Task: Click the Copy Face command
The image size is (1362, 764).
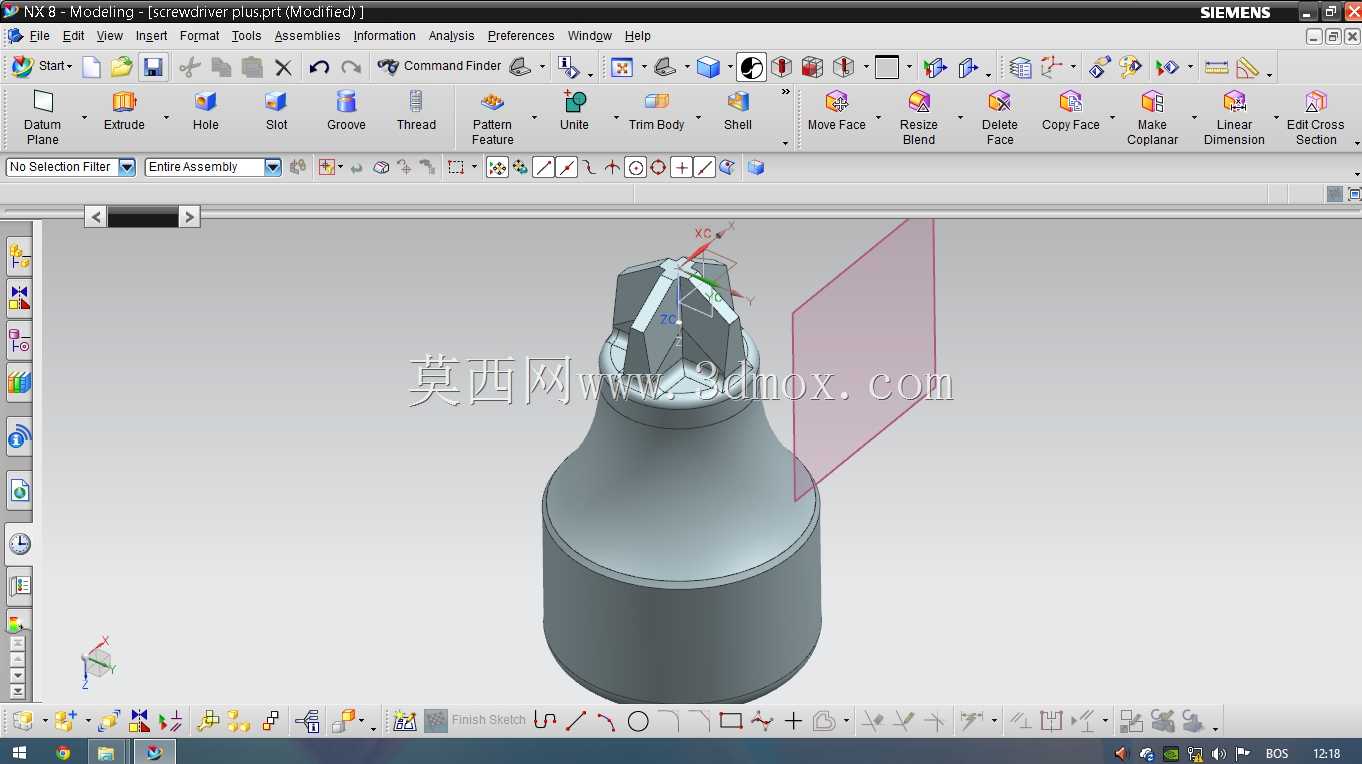Action: click(1071, 110)
